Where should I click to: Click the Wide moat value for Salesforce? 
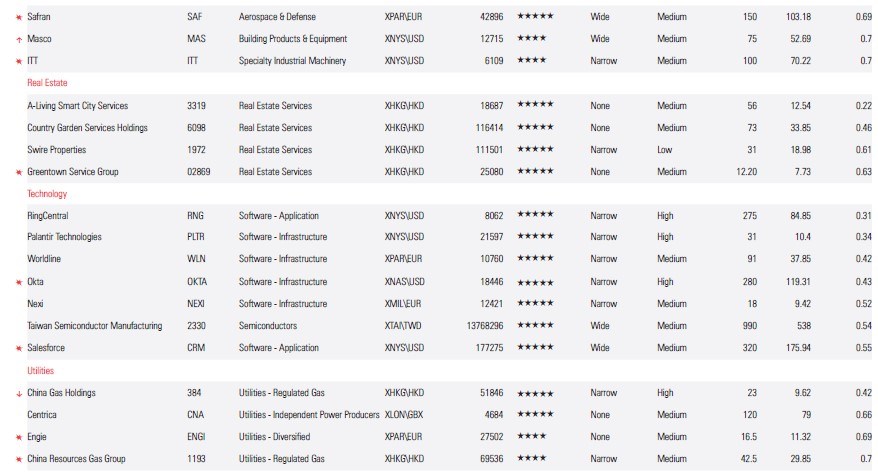[x=600, y=348]
